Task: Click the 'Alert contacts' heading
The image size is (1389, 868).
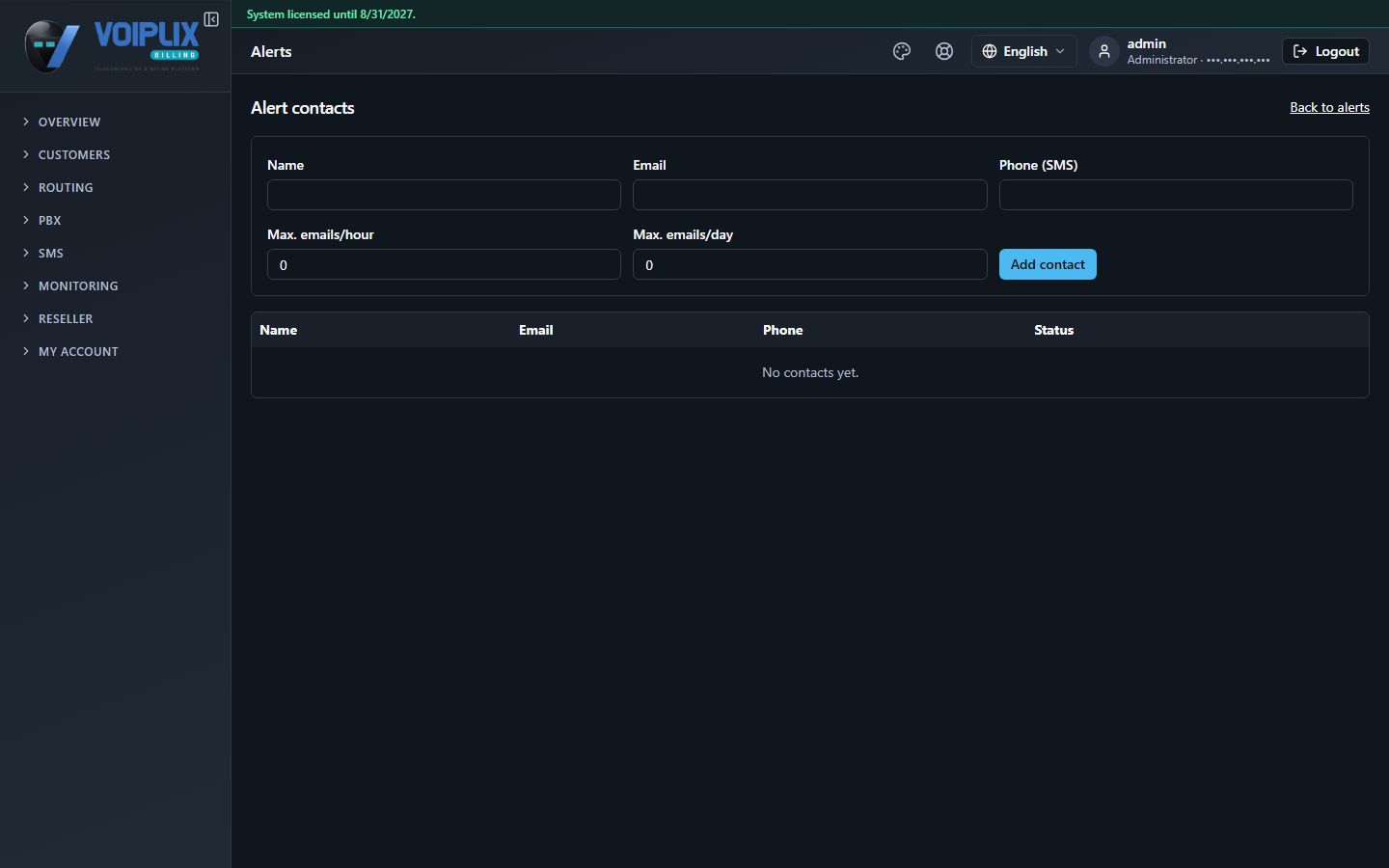Action: point(302,108)
